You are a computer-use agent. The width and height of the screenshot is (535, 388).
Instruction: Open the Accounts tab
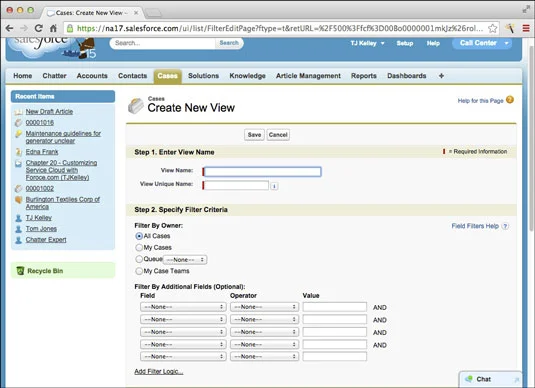[92, 76]
